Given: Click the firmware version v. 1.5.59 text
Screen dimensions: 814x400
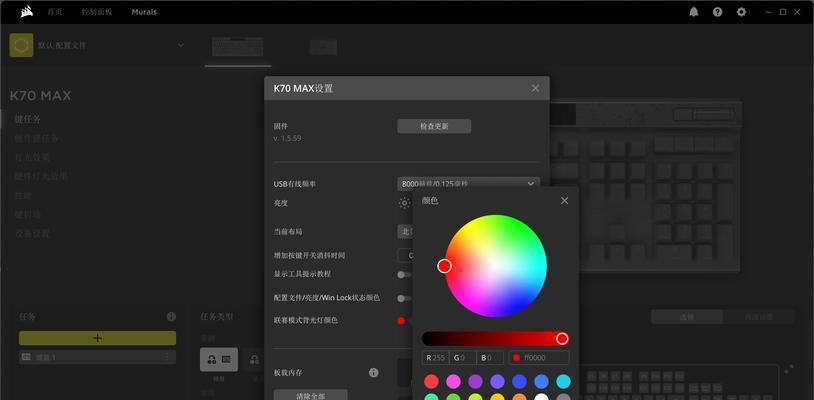Looking at the screenshot, I should pyautogui.click(x=287, y=139).
